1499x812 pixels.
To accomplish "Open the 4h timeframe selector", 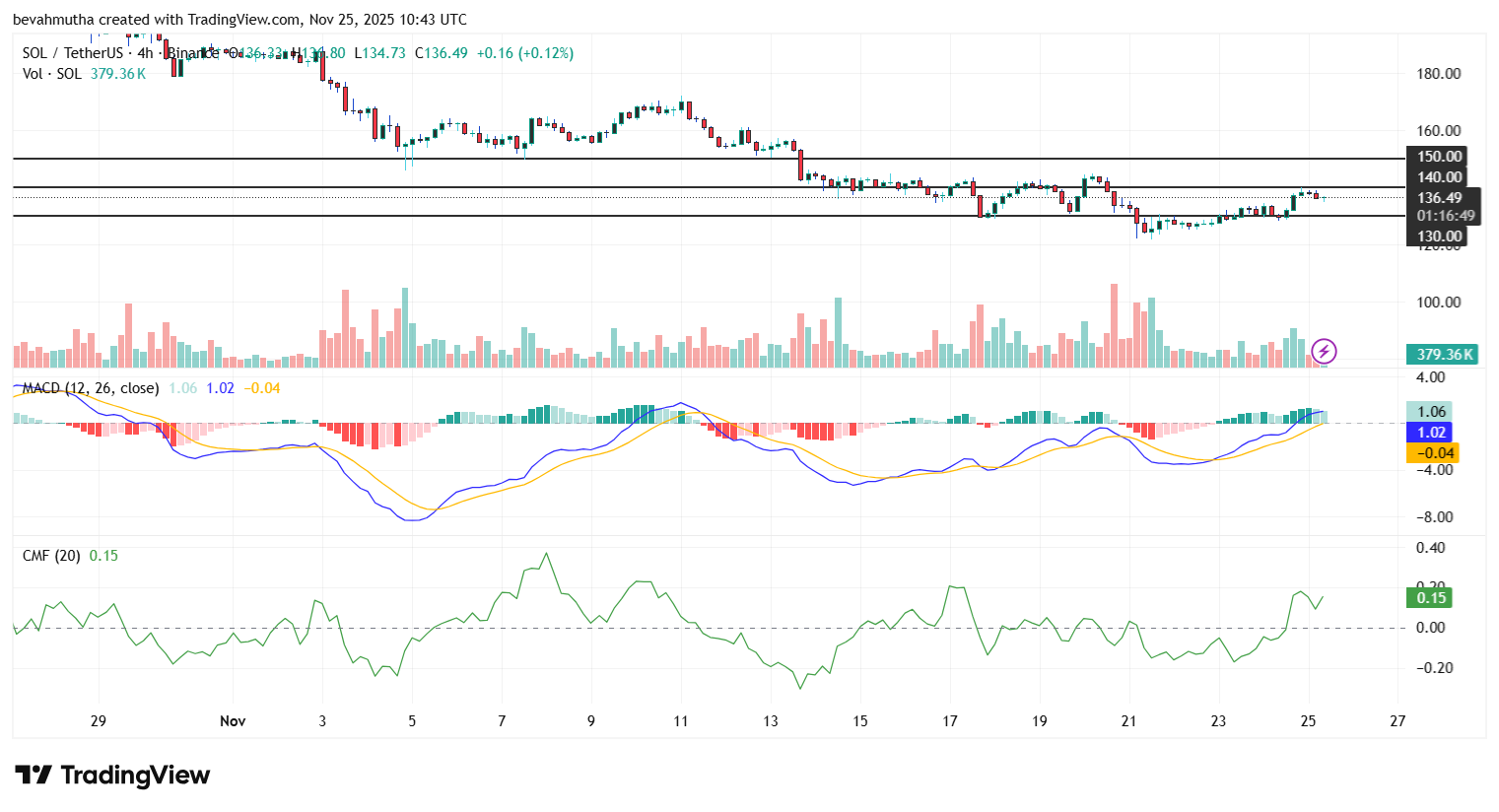I will pos(146,53).
